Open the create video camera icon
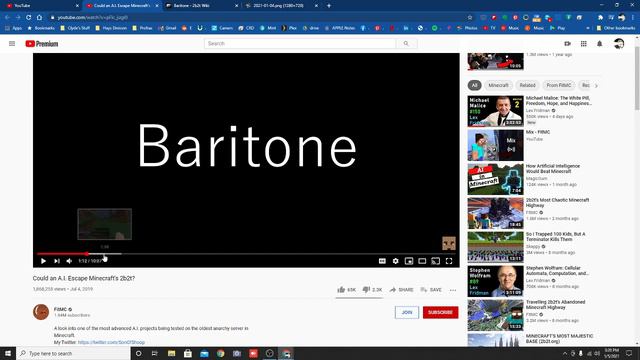The image size is (640, 360). point(567,44)
